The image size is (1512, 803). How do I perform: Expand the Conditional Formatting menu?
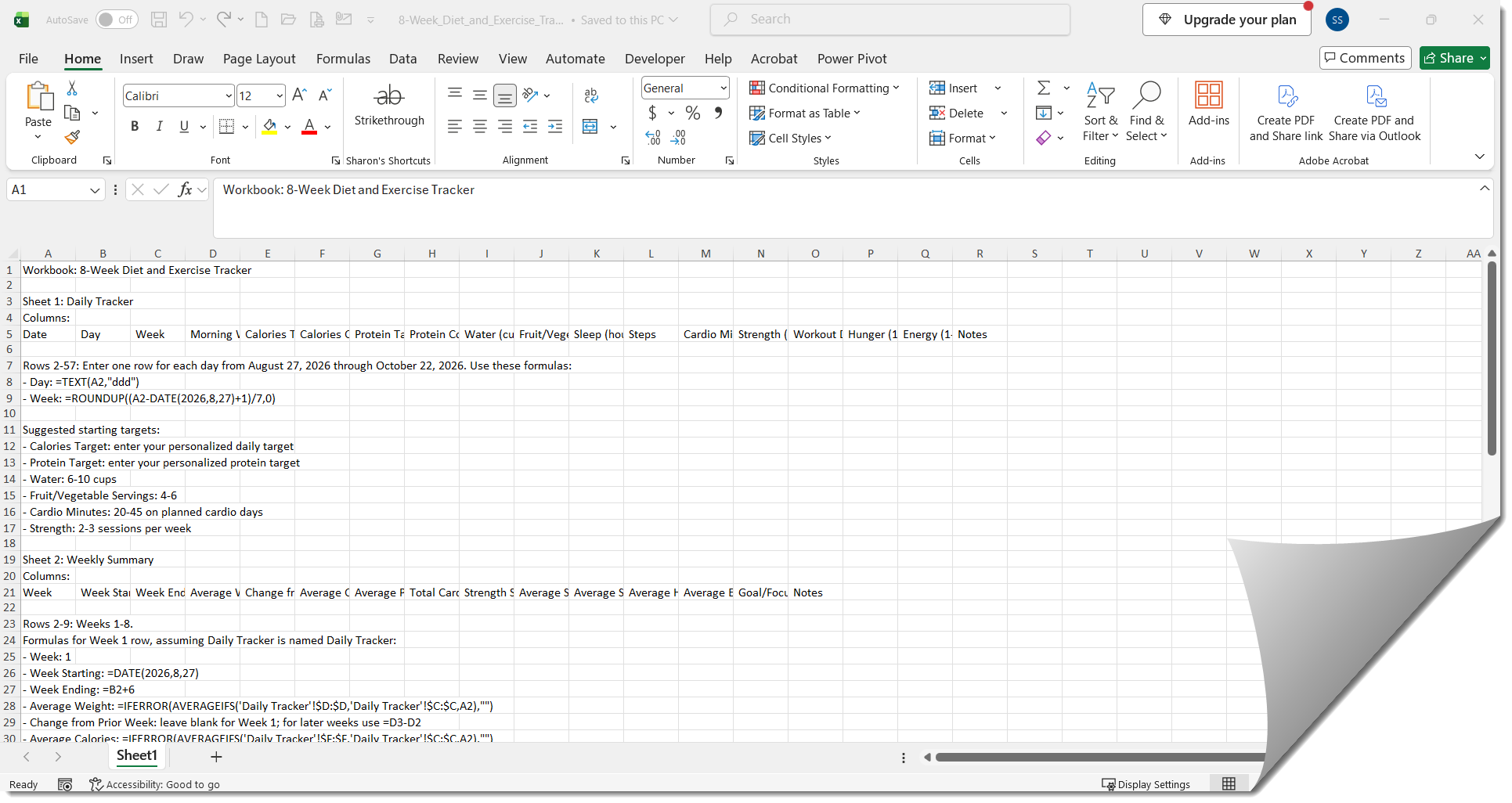tap(824, 88)
